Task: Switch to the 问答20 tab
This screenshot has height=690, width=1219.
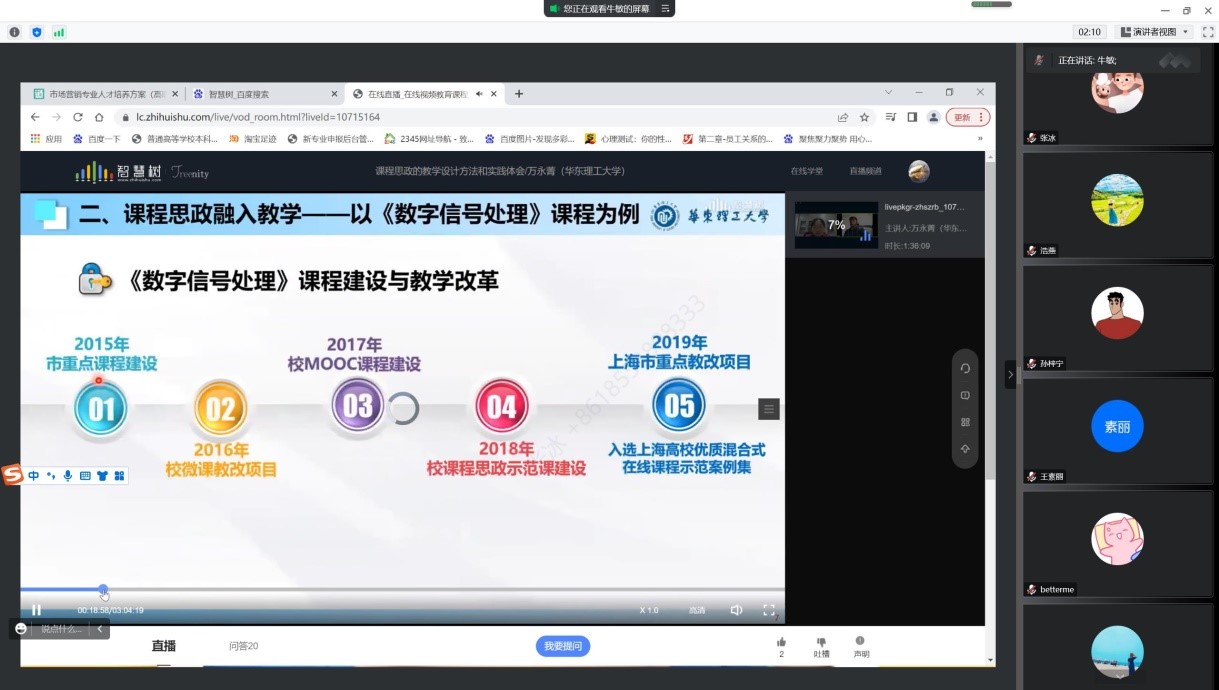Action: tap(244, 646)
